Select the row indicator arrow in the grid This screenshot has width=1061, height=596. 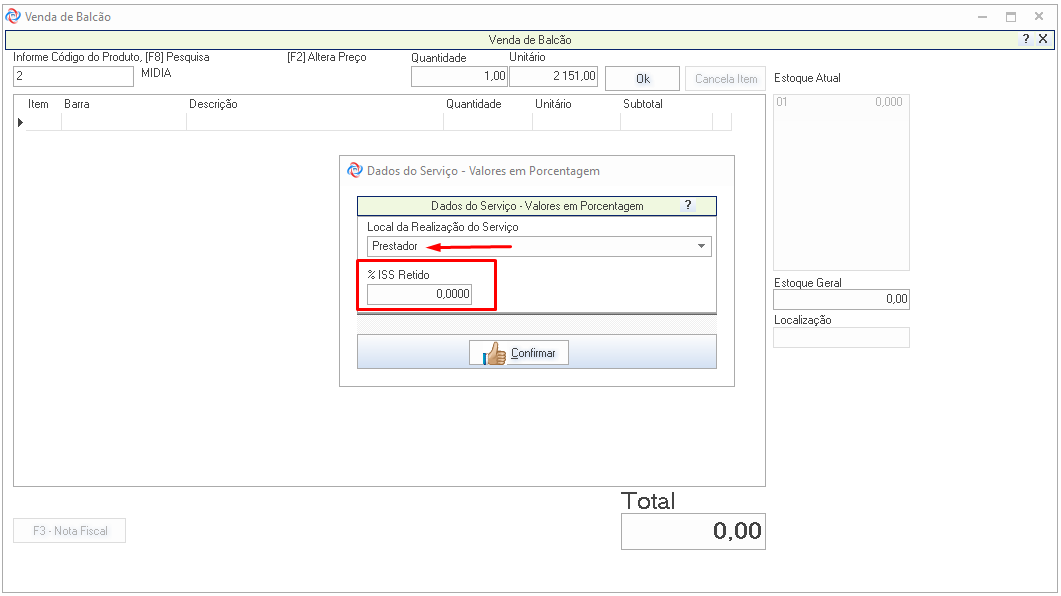tap(20, 122)
